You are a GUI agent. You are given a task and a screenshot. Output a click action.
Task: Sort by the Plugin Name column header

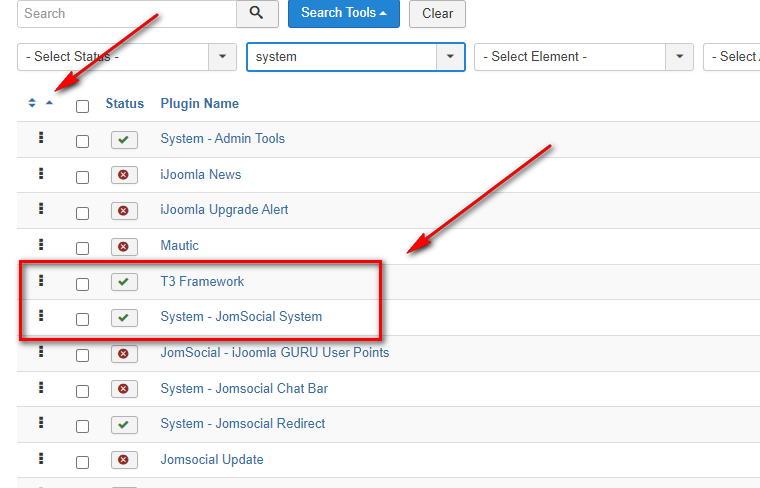pos(199,103)
